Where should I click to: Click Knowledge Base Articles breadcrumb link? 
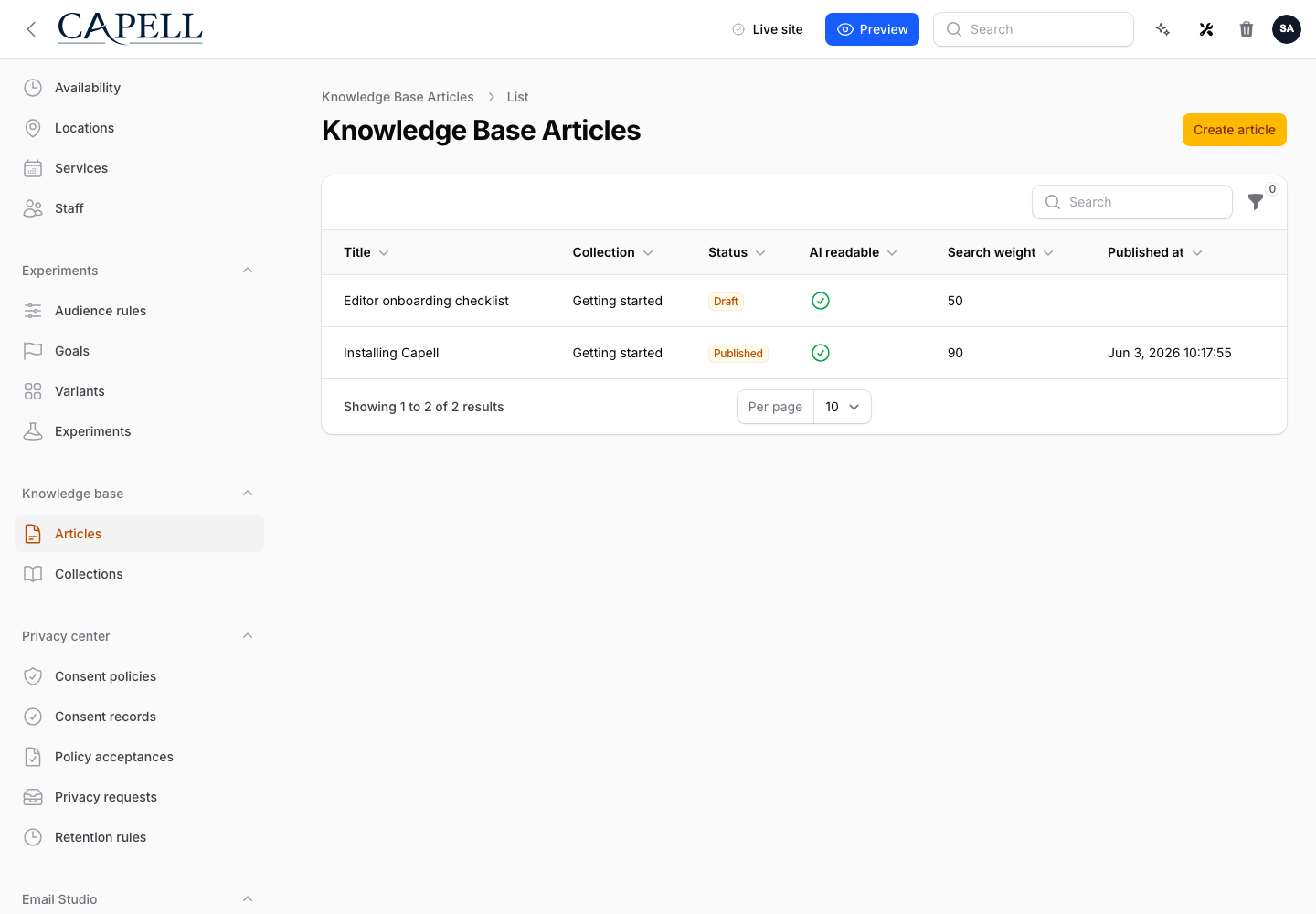[398, 97]
